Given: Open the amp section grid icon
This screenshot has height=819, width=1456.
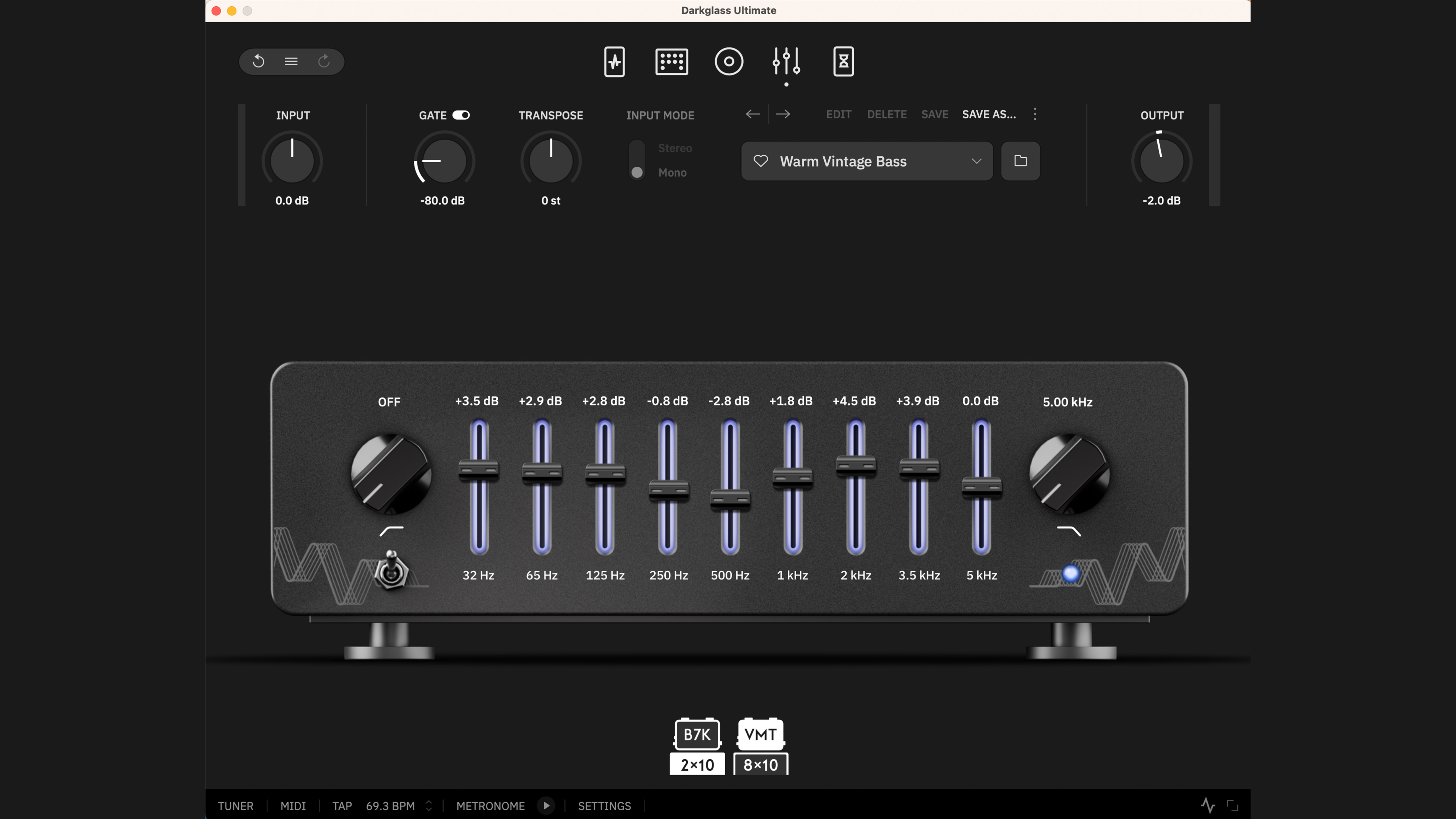Looking at the screenshot, I should click(x=671, y=61).
